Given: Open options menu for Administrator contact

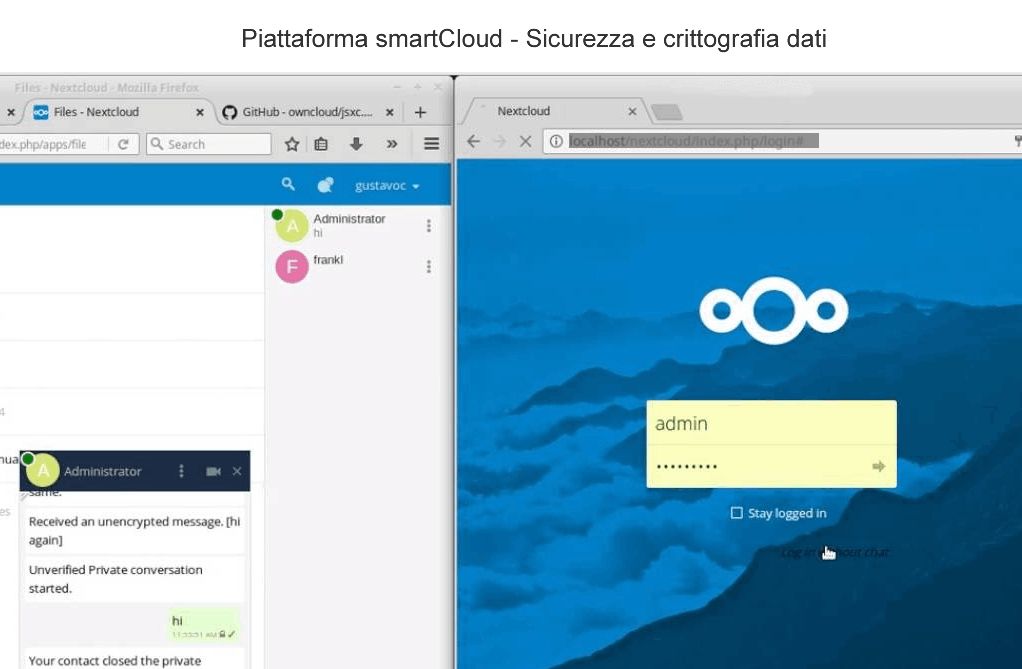Looking at the screenshot, I should (x=429, y=226).
